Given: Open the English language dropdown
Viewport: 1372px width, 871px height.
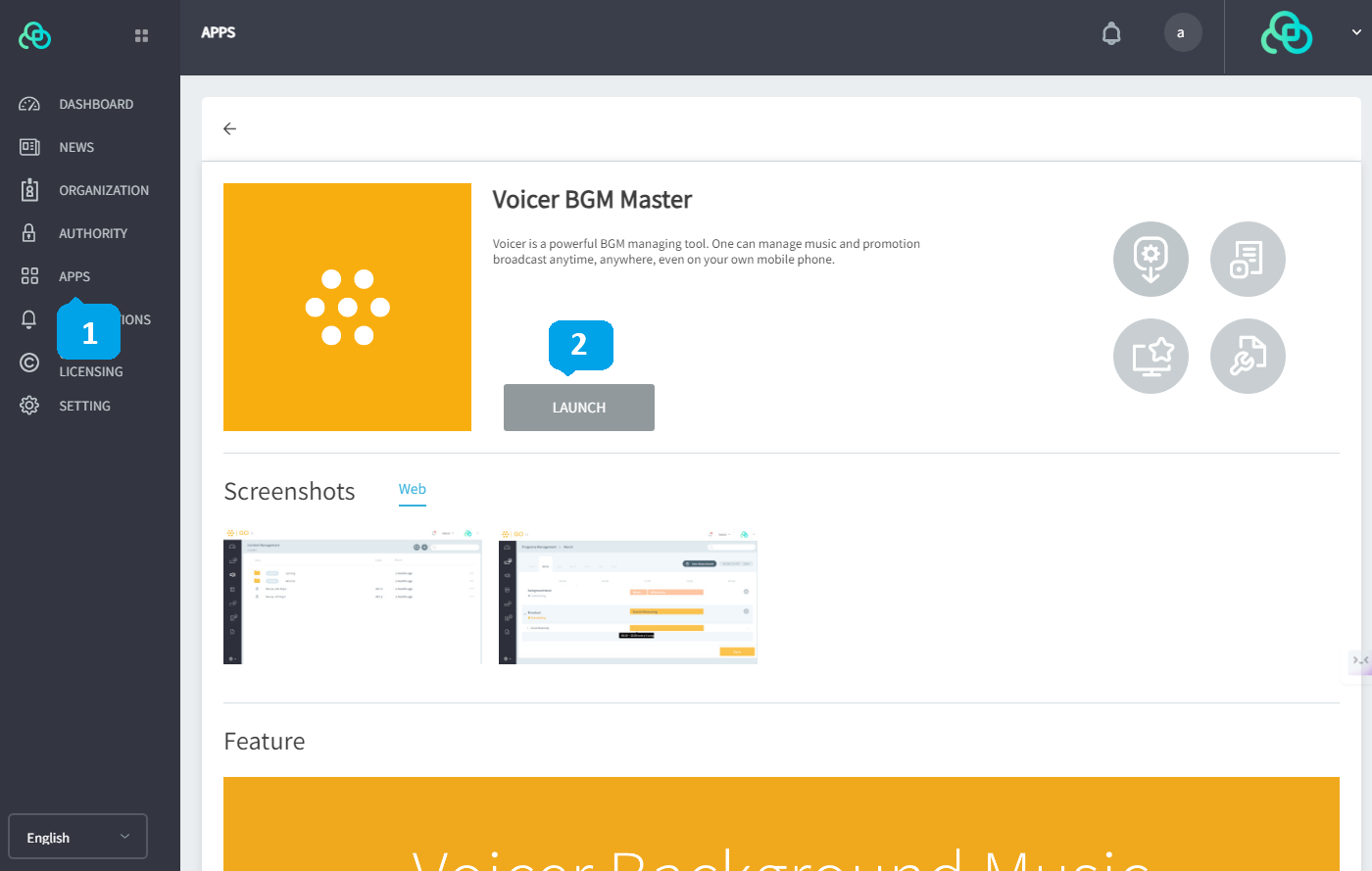Looking at the screenshot, I should (78, 837).
